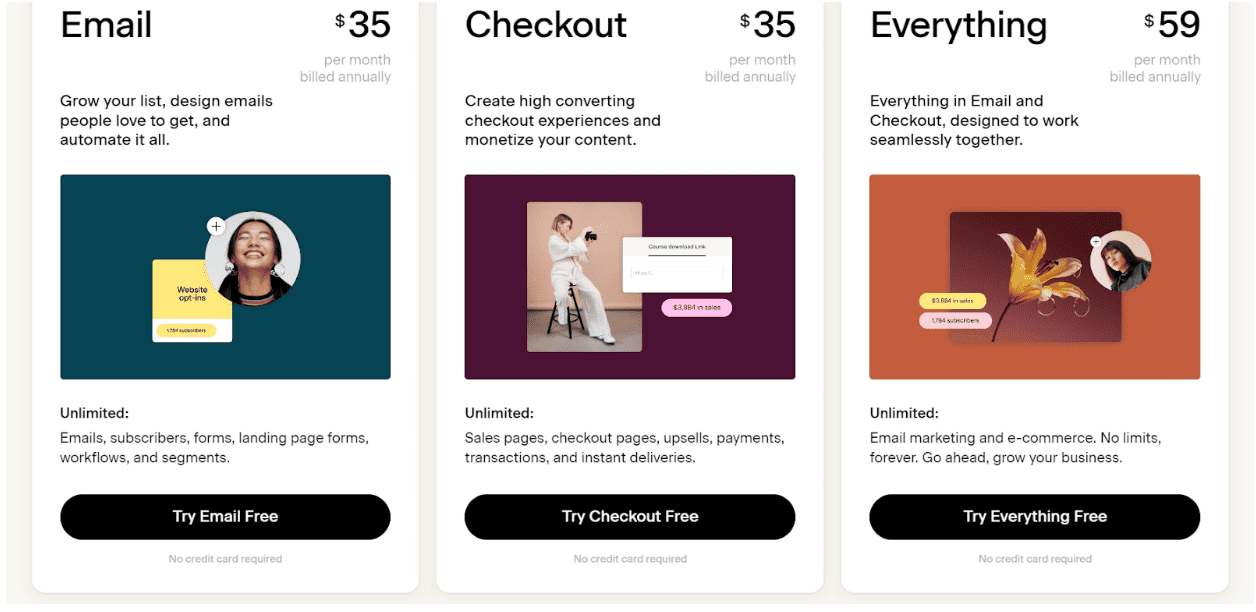The height and width of the screenshot is (612, 1256).
Task: Click the pink 1,784 subscribers pill in the Everything image
Action: pyautogui.click(x=955, y=321)
